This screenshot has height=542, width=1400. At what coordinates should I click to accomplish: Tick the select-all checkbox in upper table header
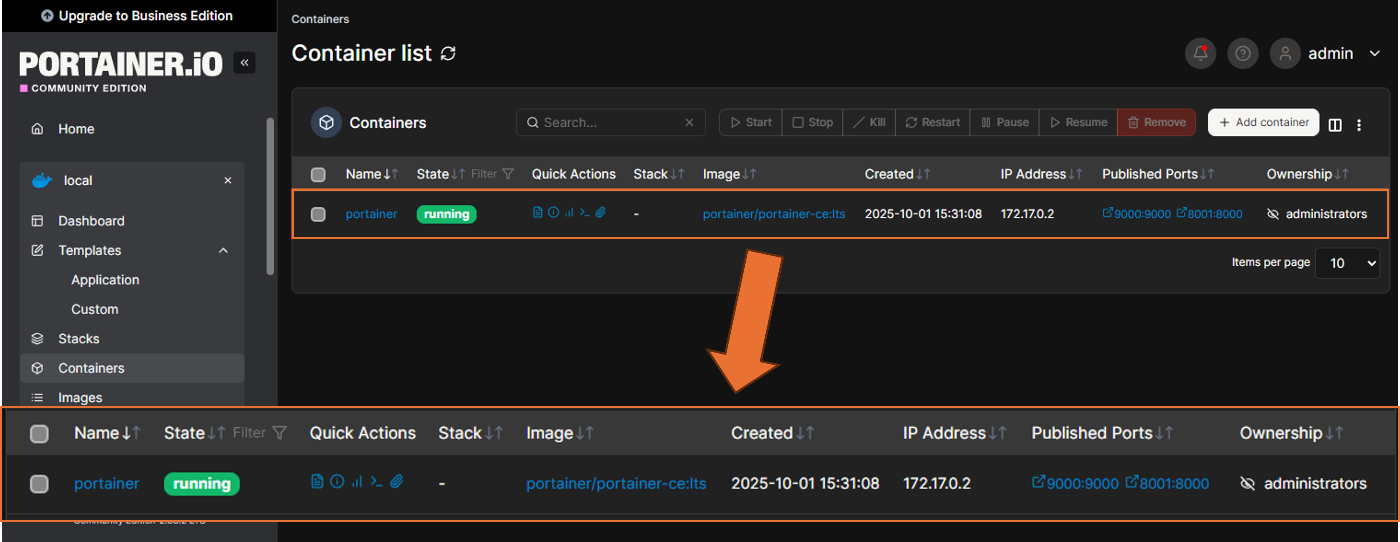pos(318,174)
